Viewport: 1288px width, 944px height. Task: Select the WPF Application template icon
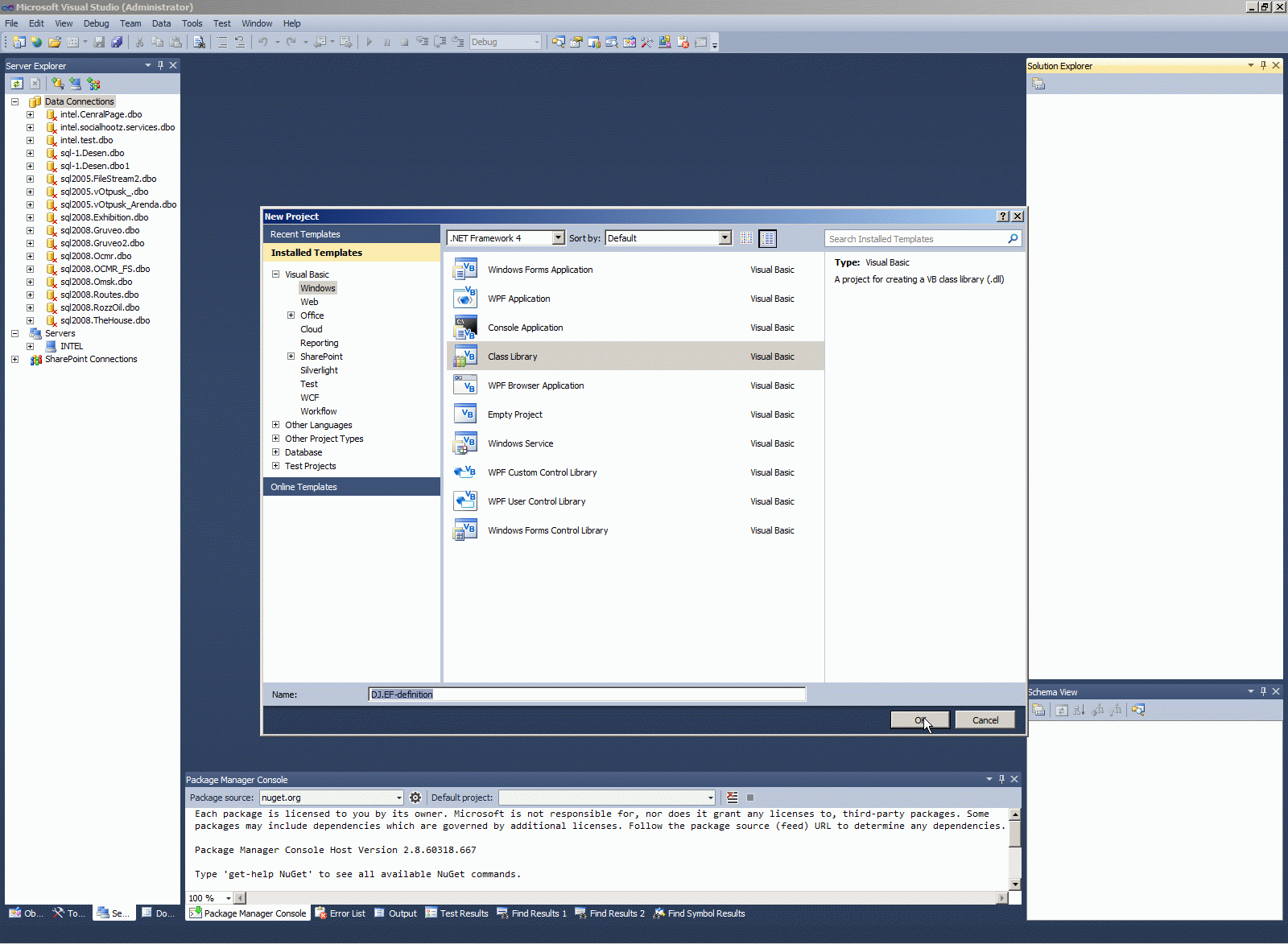tap(465, 299)
